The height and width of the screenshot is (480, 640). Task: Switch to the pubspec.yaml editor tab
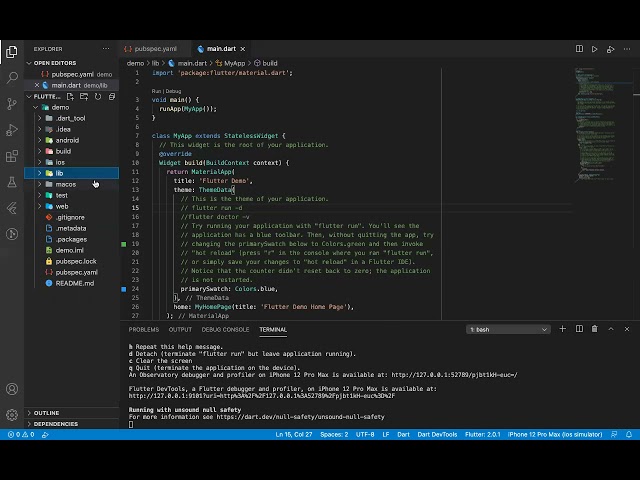coord(155,48)
